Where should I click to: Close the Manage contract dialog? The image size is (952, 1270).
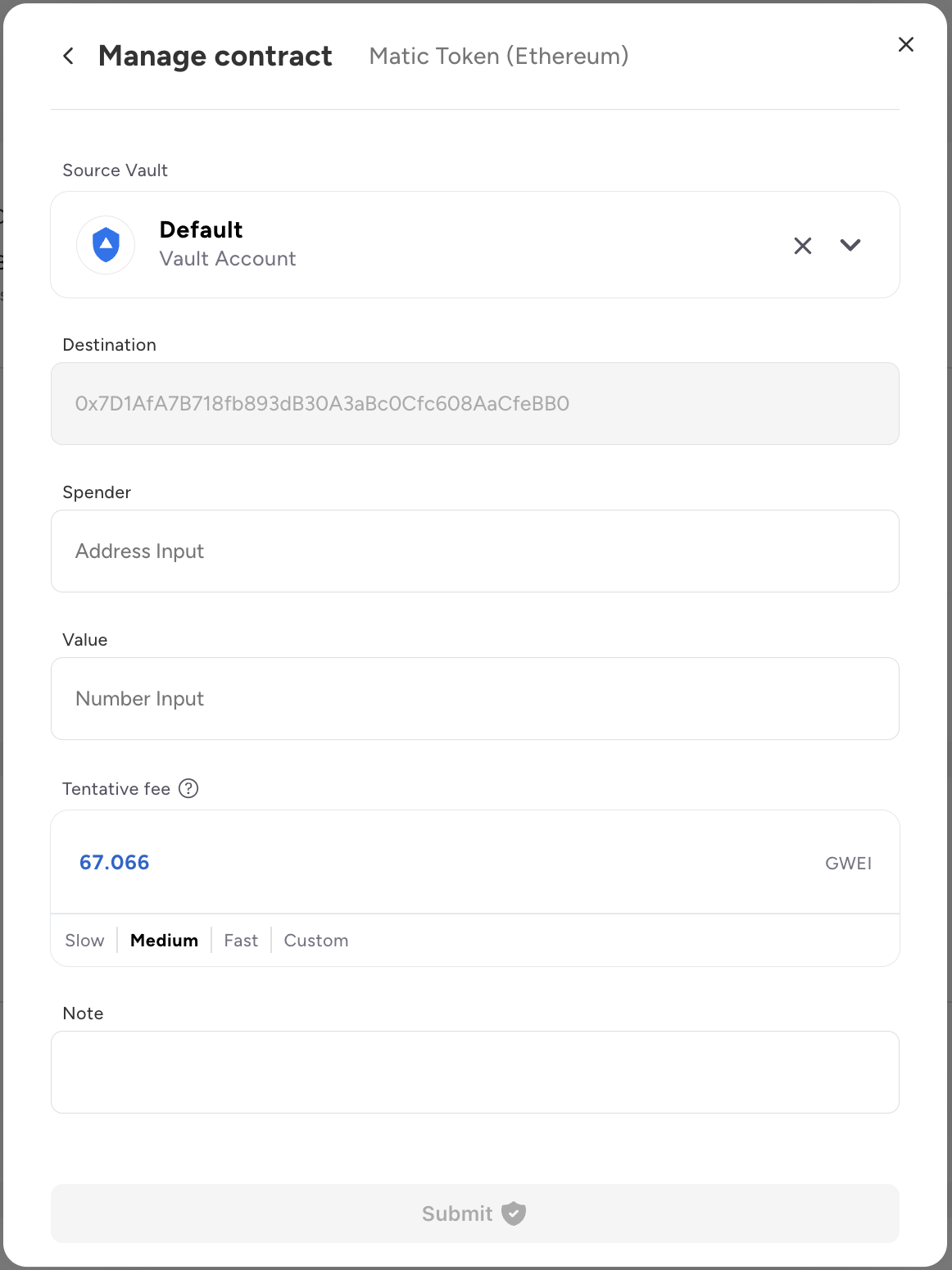905,44
